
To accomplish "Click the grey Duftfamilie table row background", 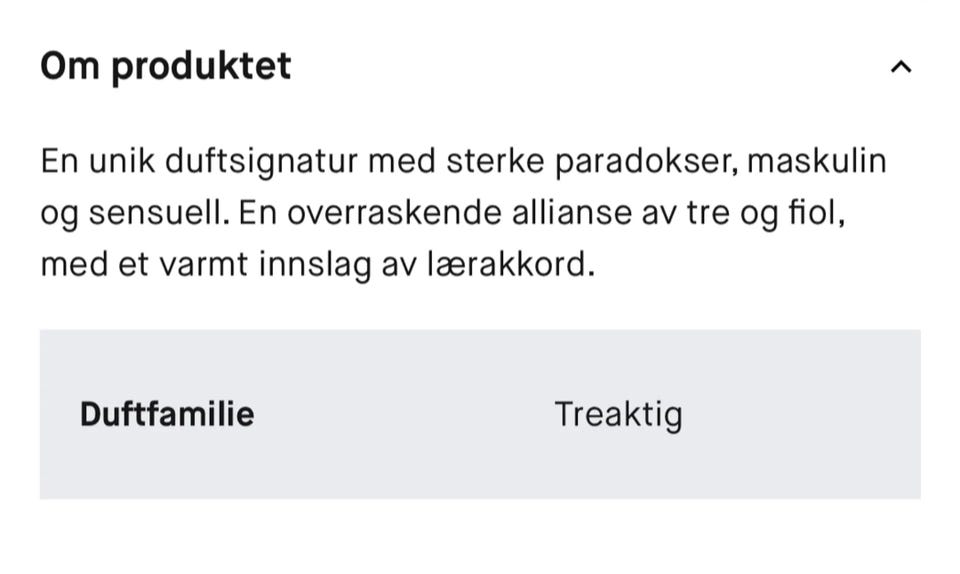I will click(x=480, y=414).
